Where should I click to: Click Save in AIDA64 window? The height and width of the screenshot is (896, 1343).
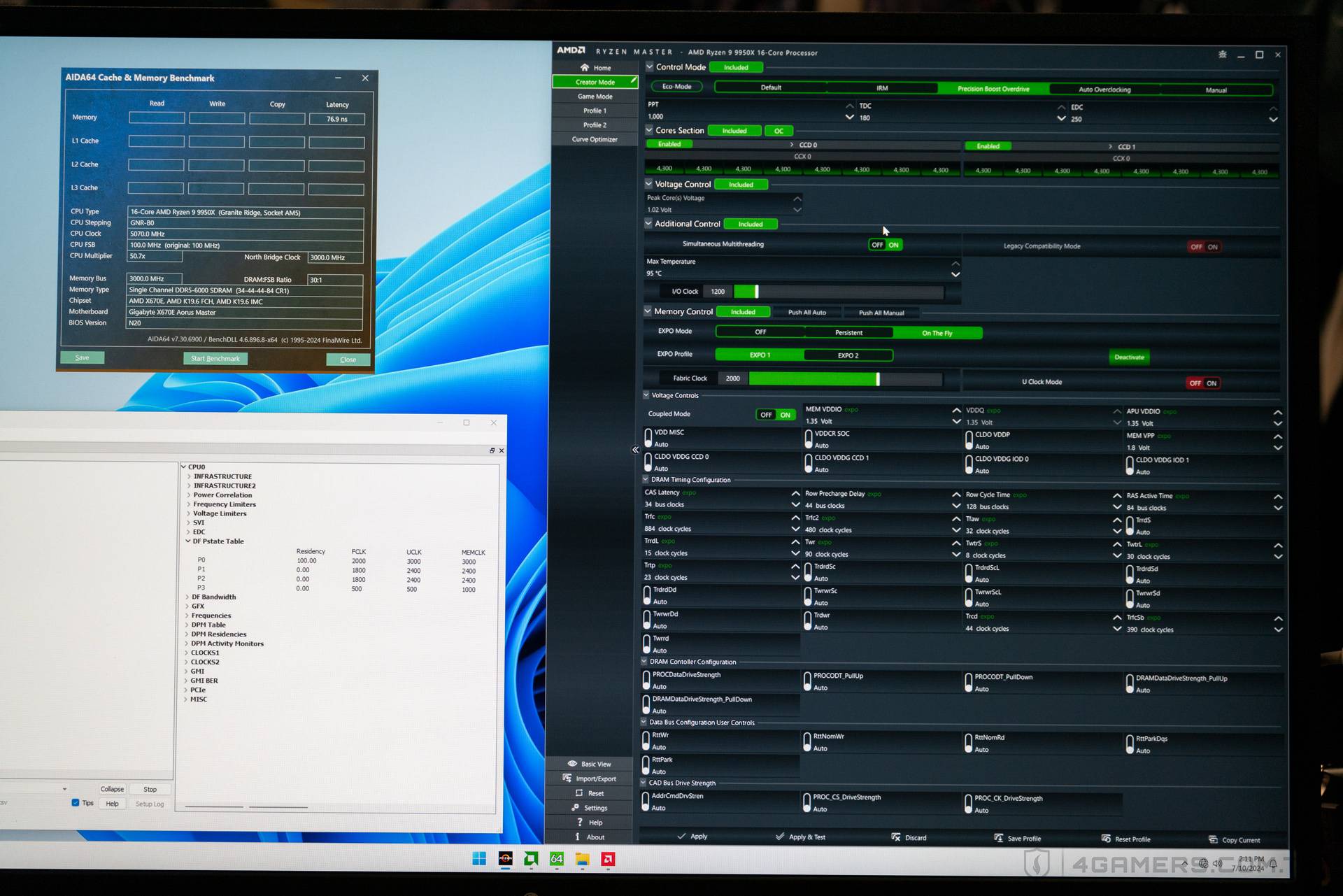click(x=82, y=357)
